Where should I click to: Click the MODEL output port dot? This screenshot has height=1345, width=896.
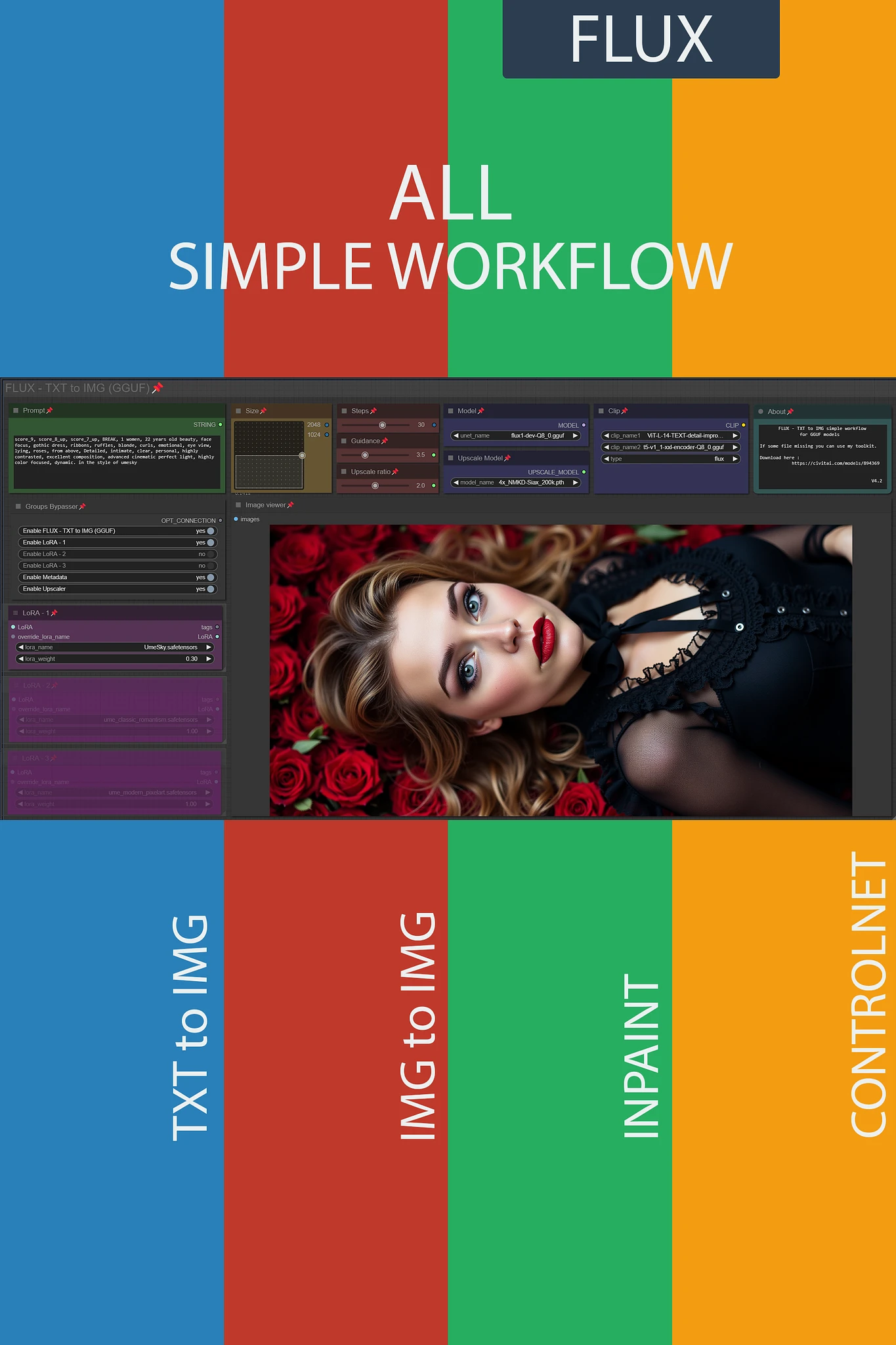[584, 426]
